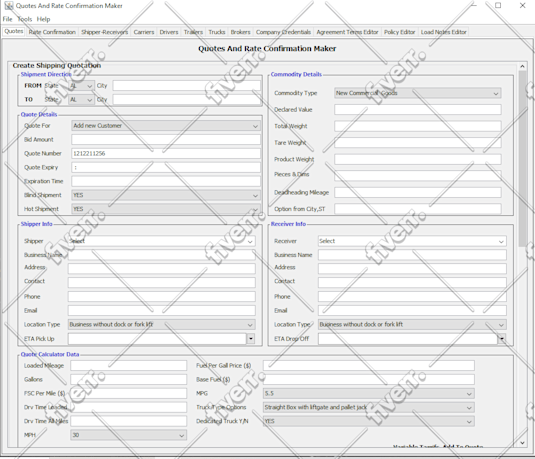
Task: Click the Loaded Mileage field
Action: click(129, 365)
